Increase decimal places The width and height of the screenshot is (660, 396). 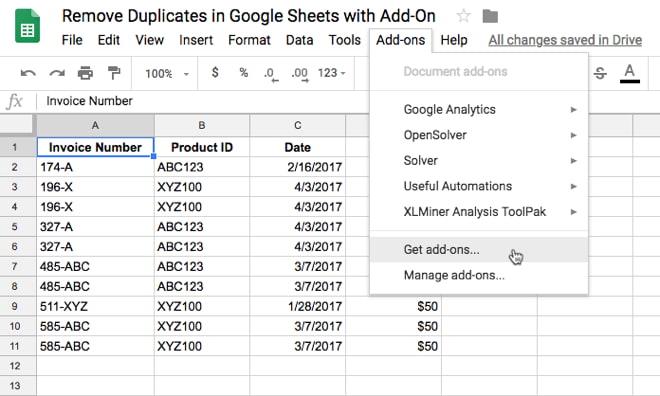(x=300, y=74)
